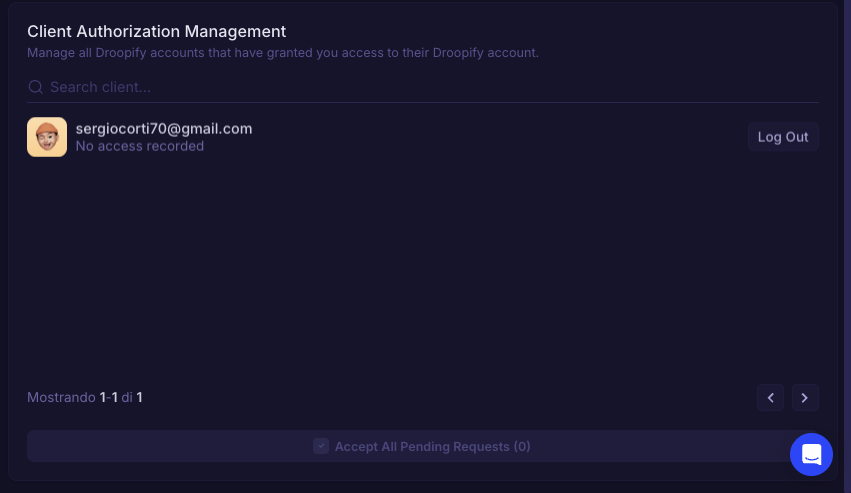The height and width of the screenshot is (493, 851).
Task: Open the blue chat support widget
Action: (811, 454)
